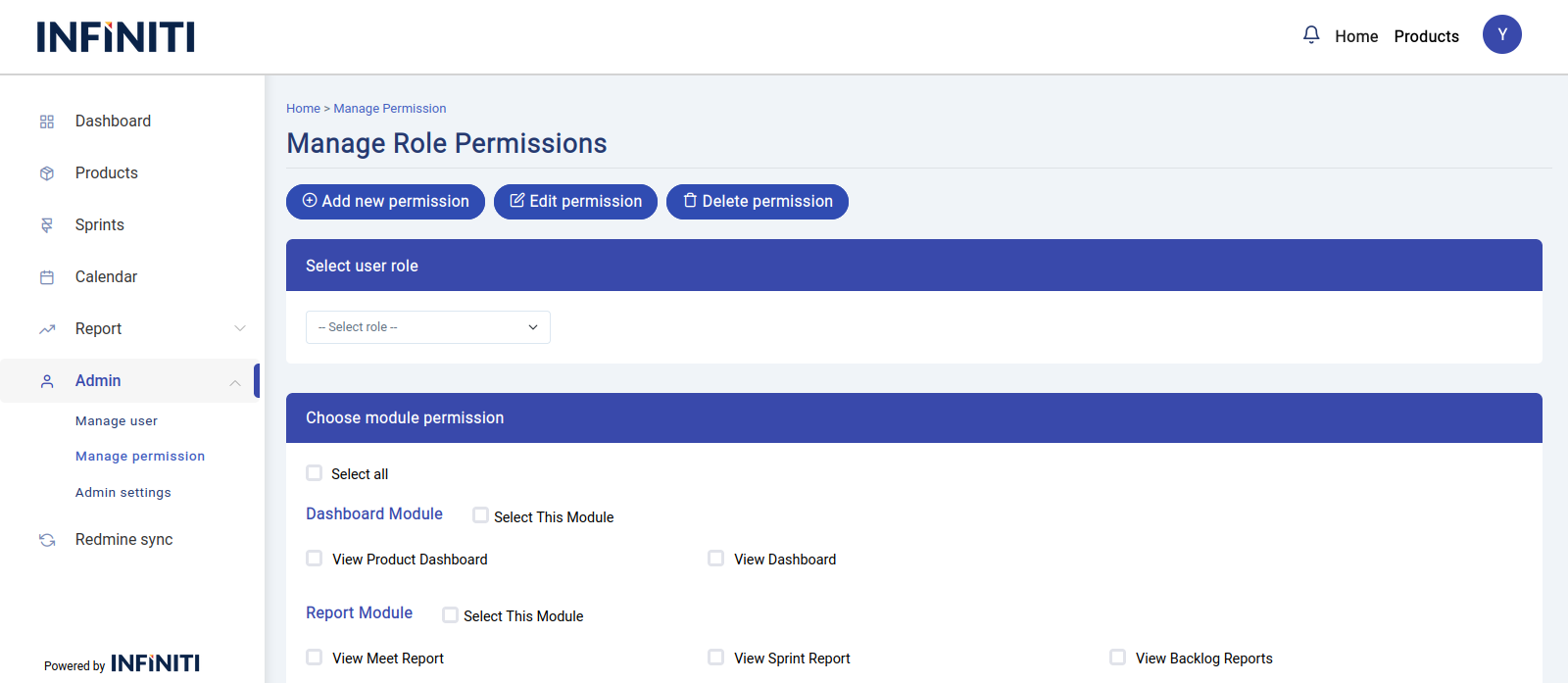Screen dimensions: 1568x683
Task: Toggle View Backlog Reports checkbox
Action: pyautogui.click(x=1118, y=658)
